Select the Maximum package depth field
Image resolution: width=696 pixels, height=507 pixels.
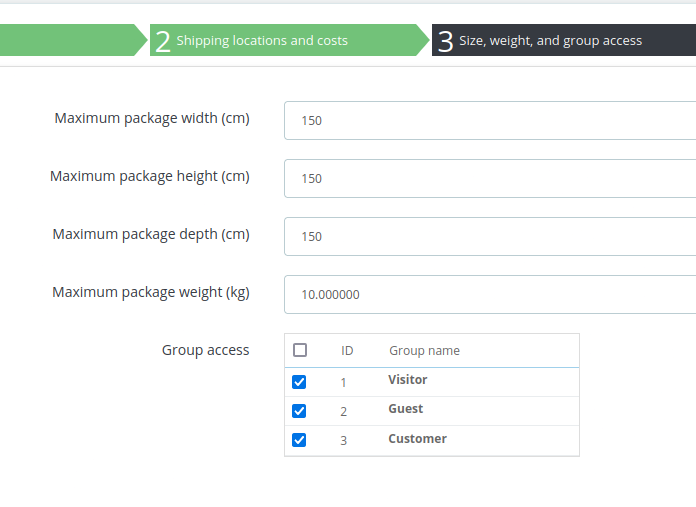pyautogui.click(x=490, y=236)
